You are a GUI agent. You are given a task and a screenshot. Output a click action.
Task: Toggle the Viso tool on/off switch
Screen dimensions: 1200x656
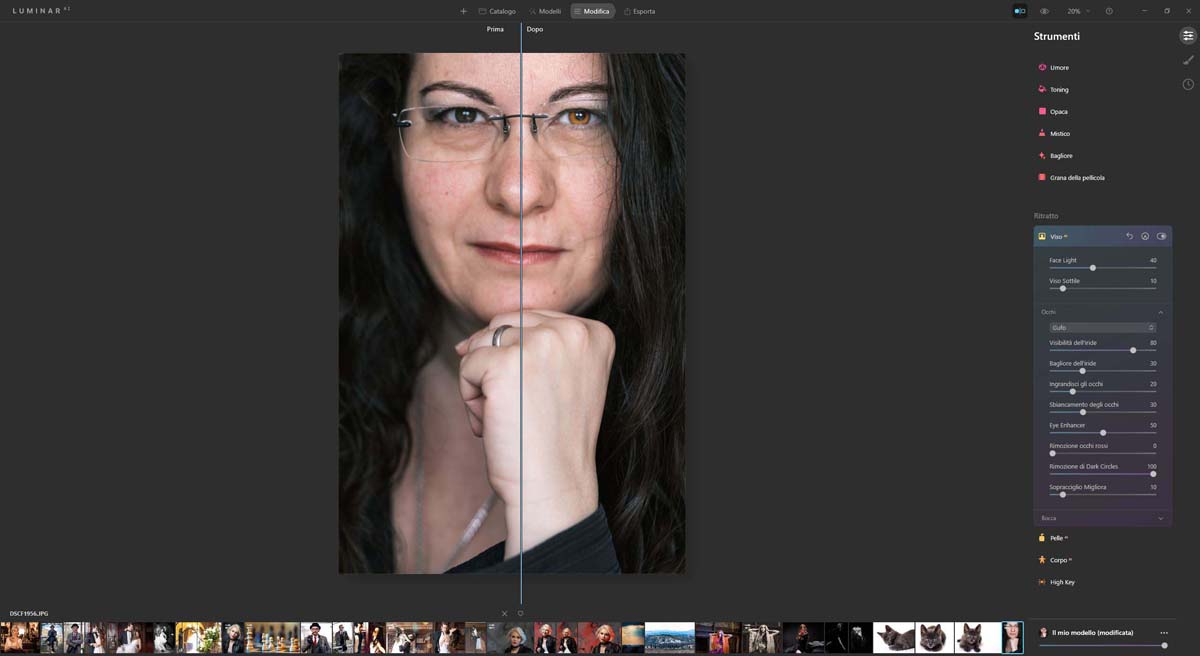1161,236
